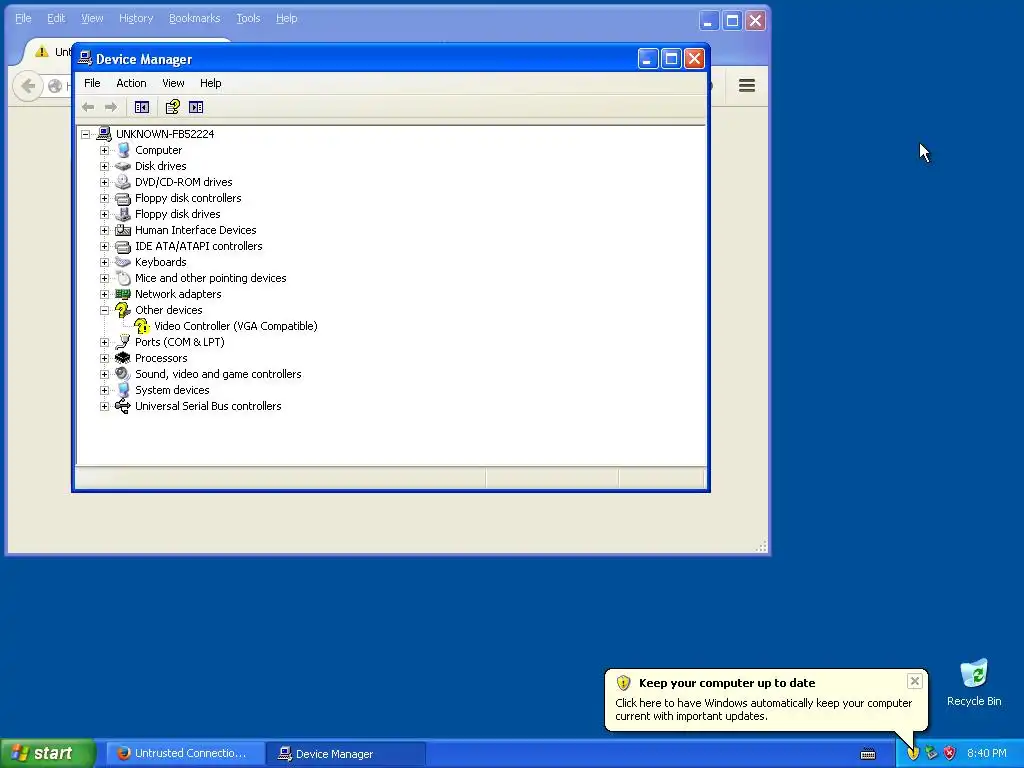Viewport: 1024px width, 768px height.
Task: Select the Sound, video and game controllers icon
Action: pos(123,374)
